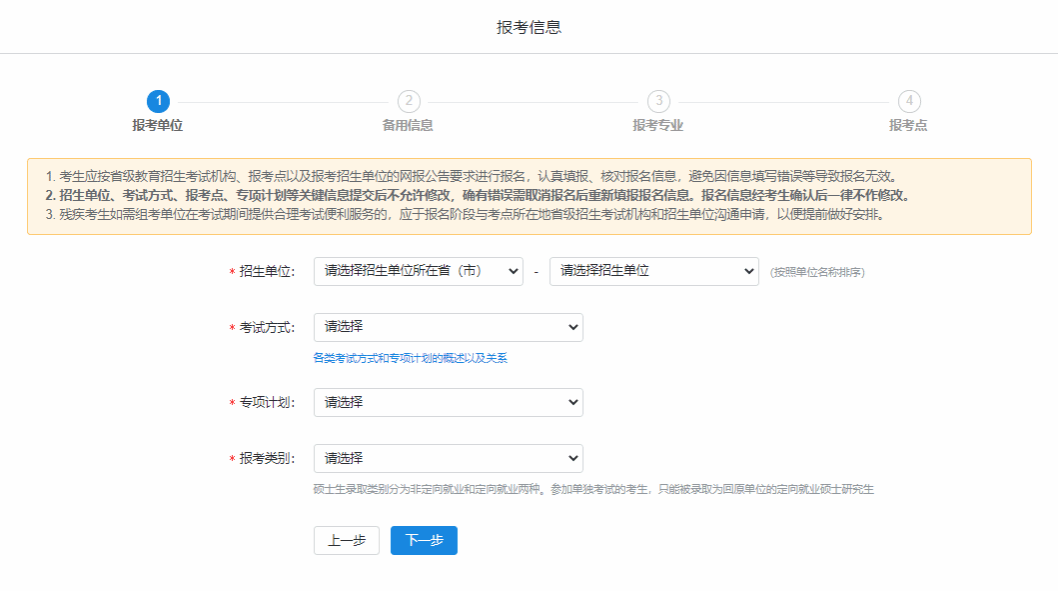Open the 各类考试方式和专项计划的概述以及关系 link

coord(410,358)
